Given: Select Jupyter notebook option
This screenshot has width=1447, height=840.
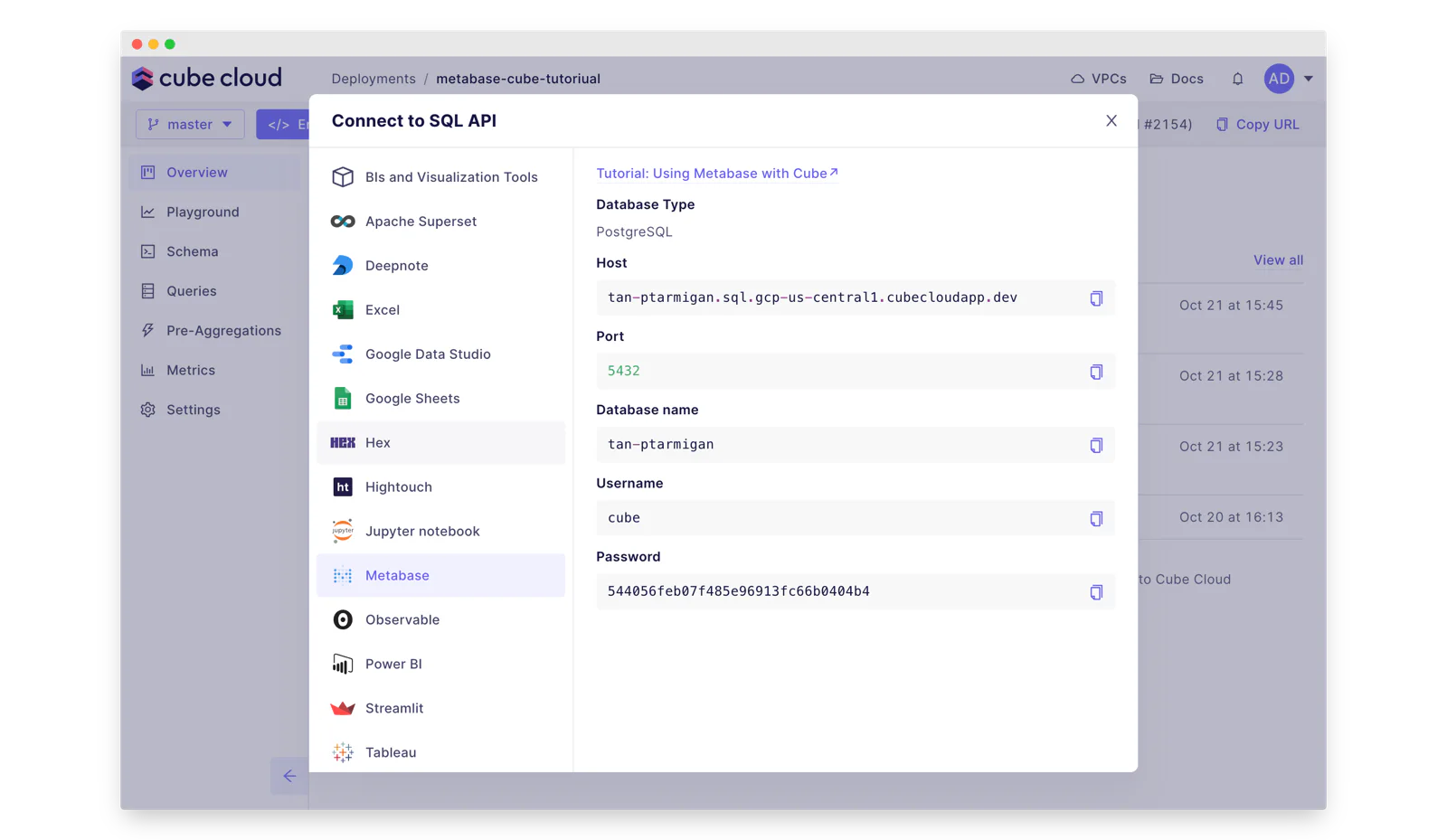Looking at the screenshot, I should [441, 532].
